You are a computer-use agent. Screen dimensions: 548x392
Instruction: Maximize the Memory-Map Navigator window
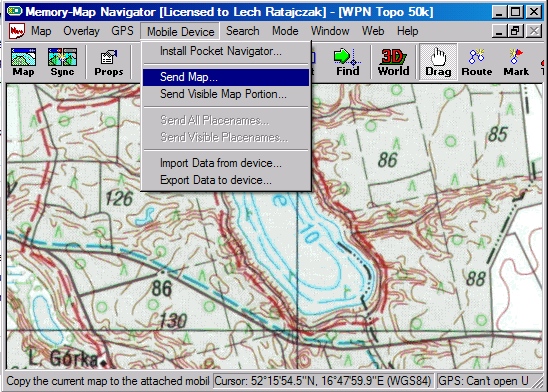pos(516,12)
